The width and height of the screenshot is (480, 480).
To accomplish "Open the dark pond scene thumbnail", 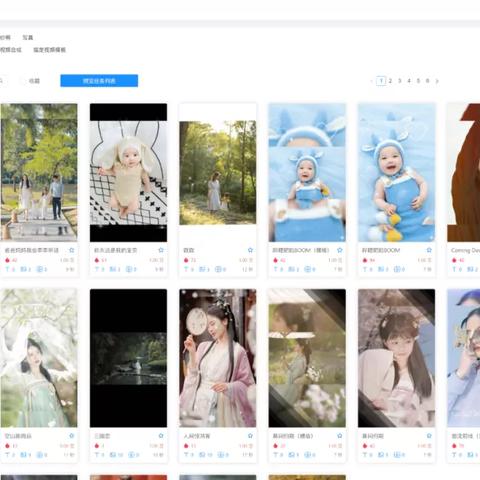I will (x=128, y=358).
